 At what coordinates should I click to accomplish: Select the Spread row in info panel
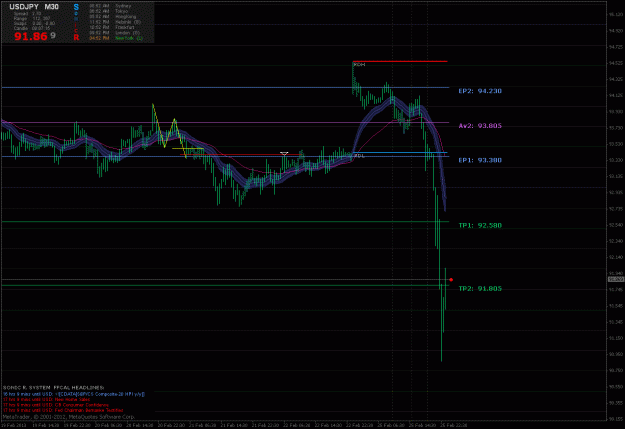28,13
